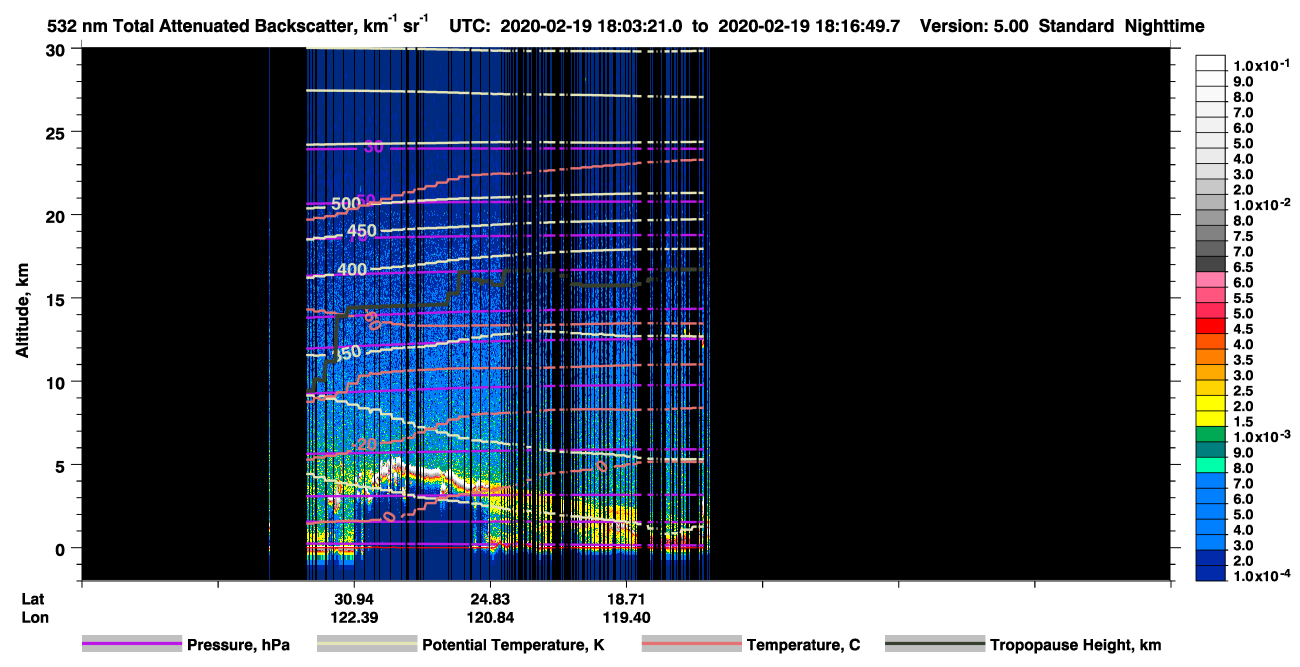Click the longitude value 119.40
The height and width of the screenshot is (667, 1300).
pyautogui.click(x=626, y=618)
